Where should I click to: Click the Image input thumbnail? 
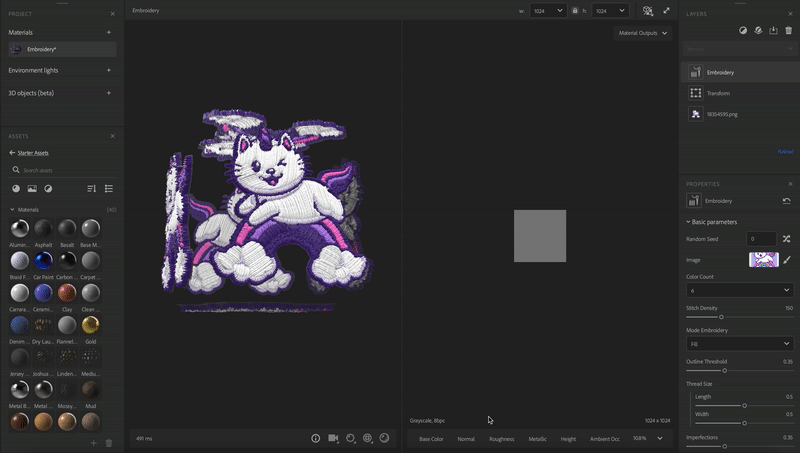pyautogui.click(x=764, y=260)
